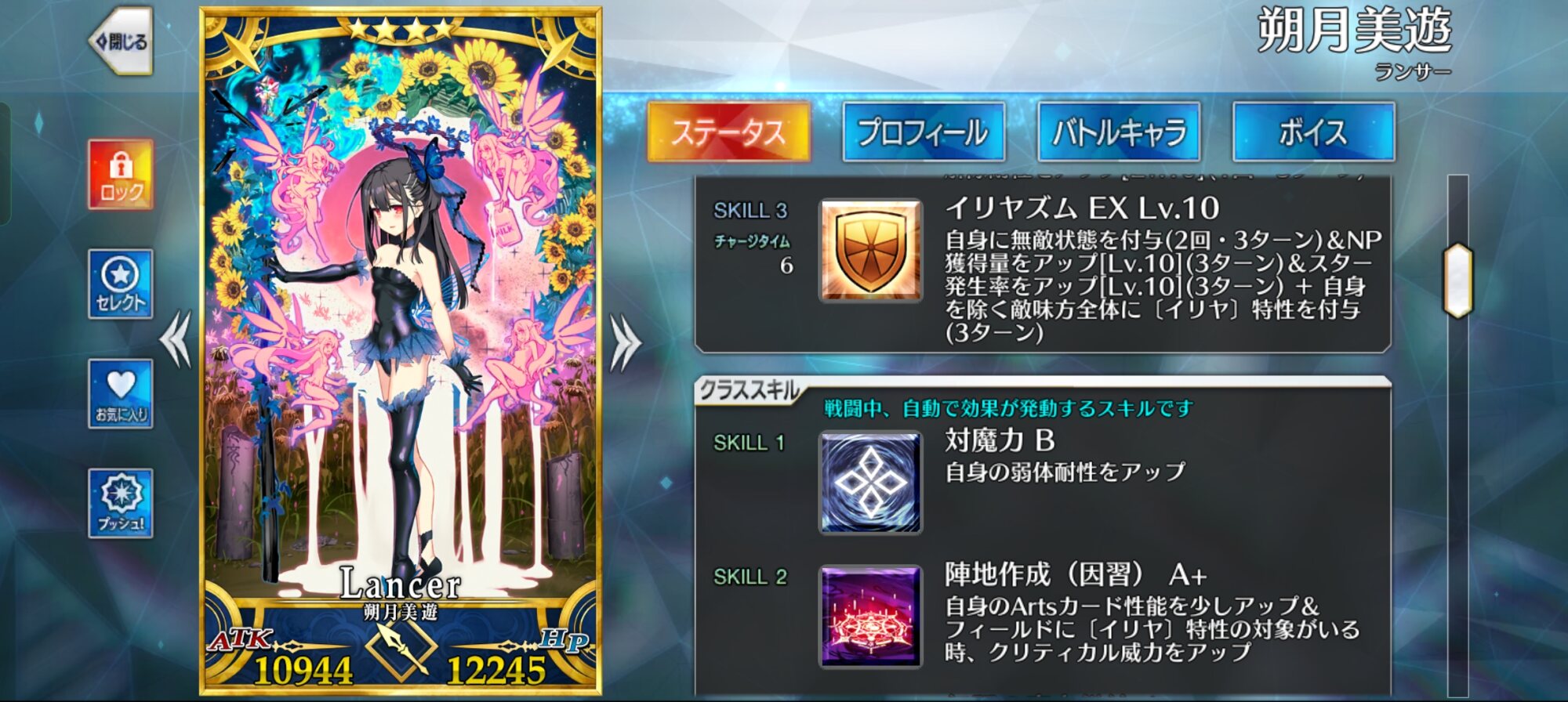Tap the イリヤズム EX shield skill icon
The height and width of the screenshot is (702, 1568).
[x=870, y=250]
